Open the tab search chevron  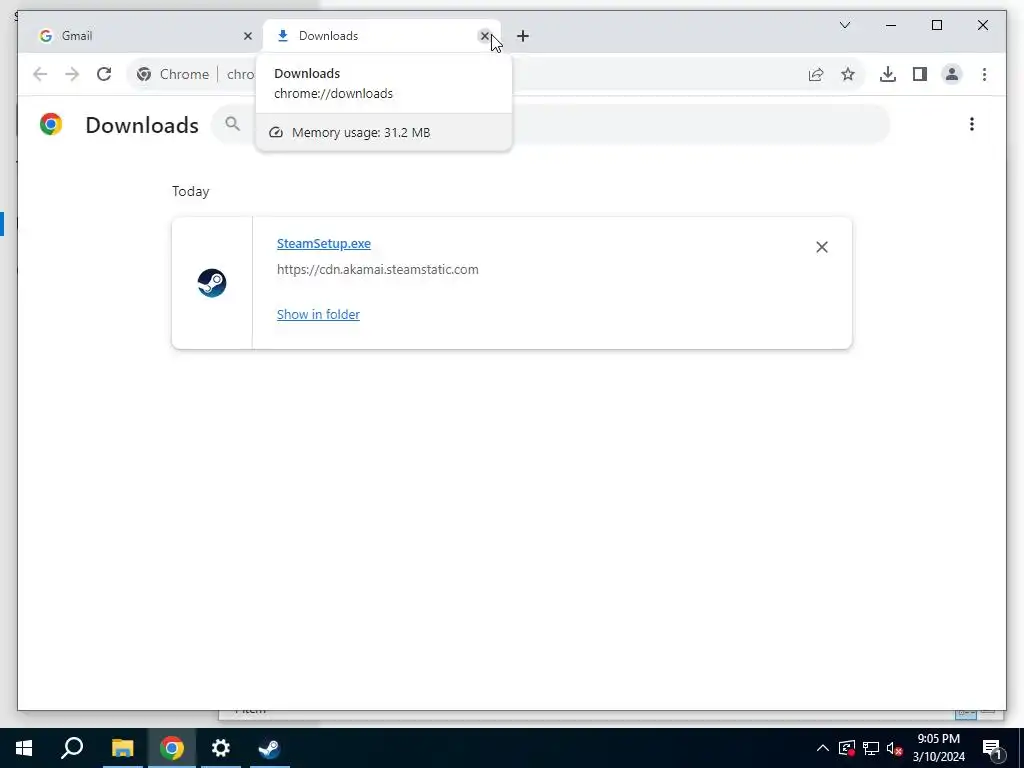844,25
